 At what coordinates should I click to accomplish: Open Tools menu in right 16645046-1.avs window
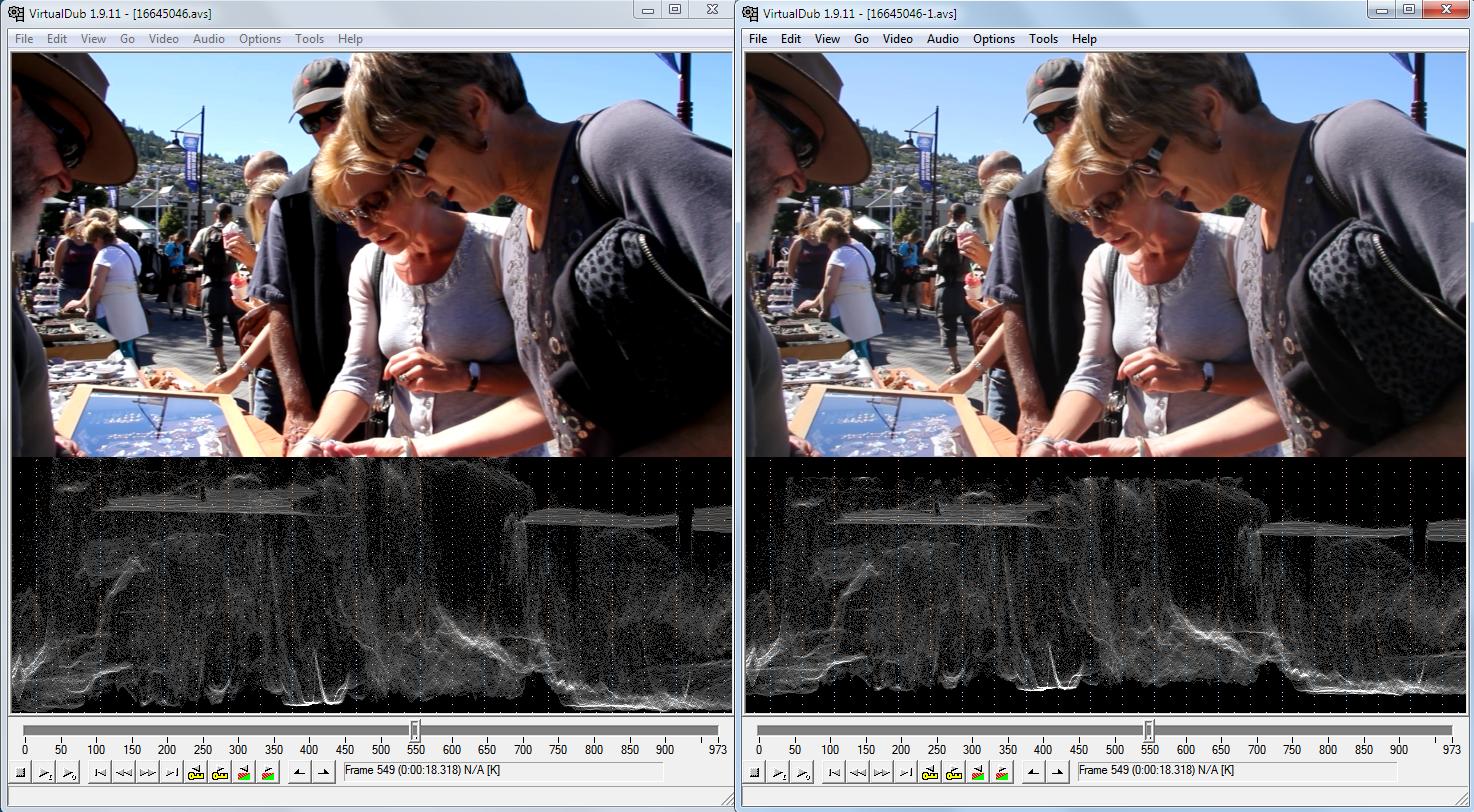1043,39
